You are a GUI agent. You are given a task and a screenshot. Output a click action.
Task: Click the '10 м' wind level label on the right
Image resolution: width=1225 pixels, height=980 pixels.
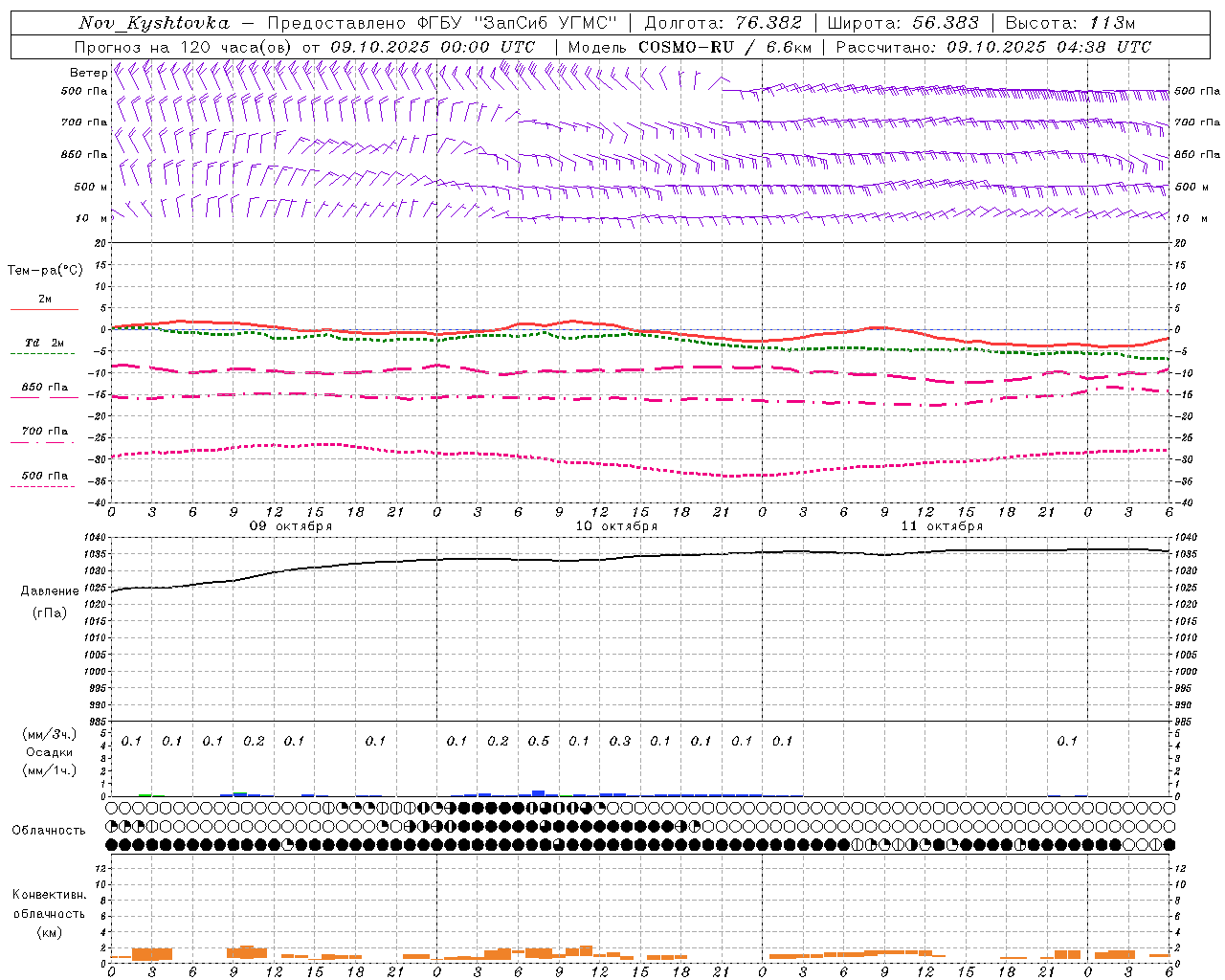click(1193, 218)
